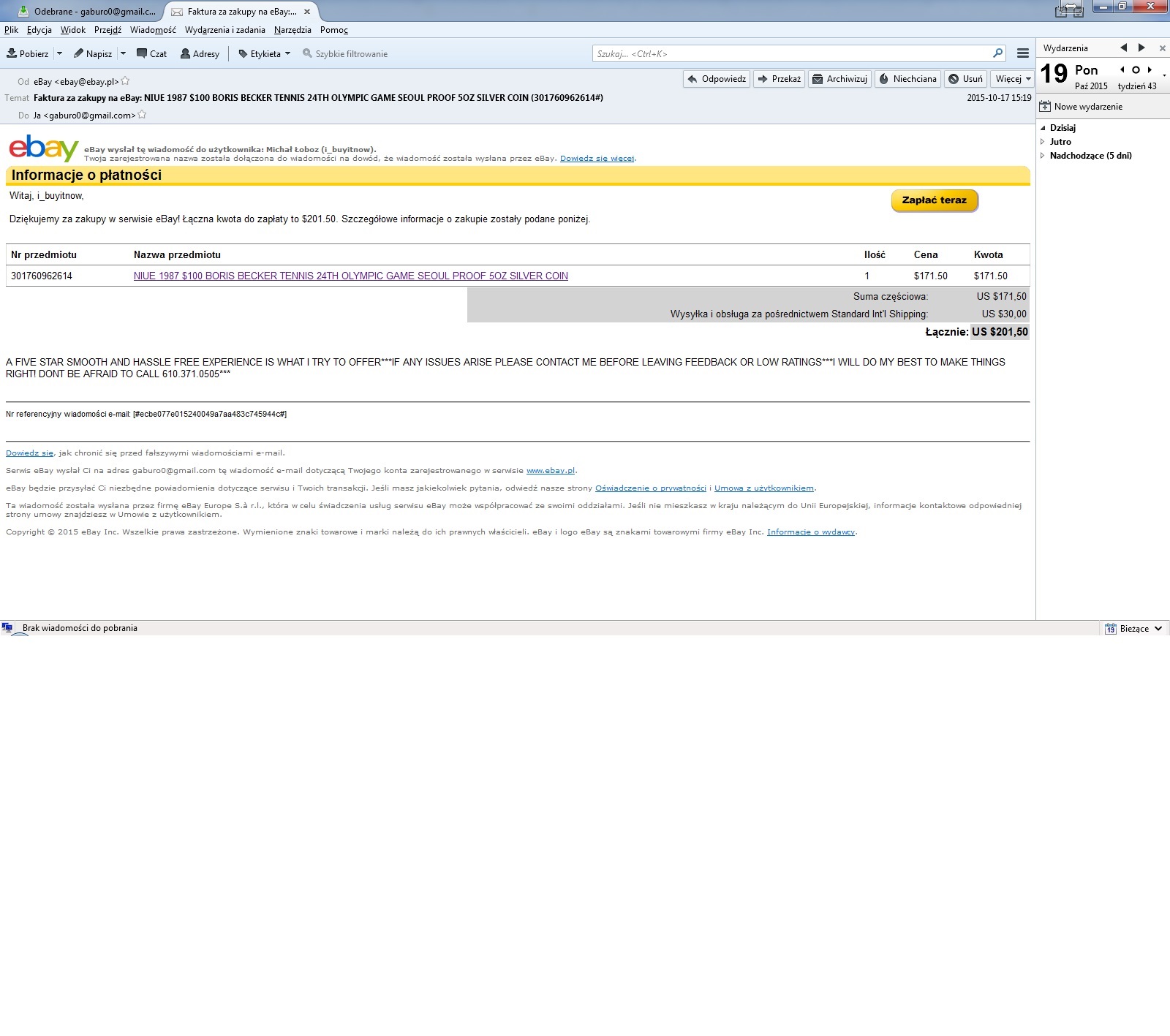
Task: Click the total US $201,50 value
Action: pyautogui.click(x=1000, y=332)
